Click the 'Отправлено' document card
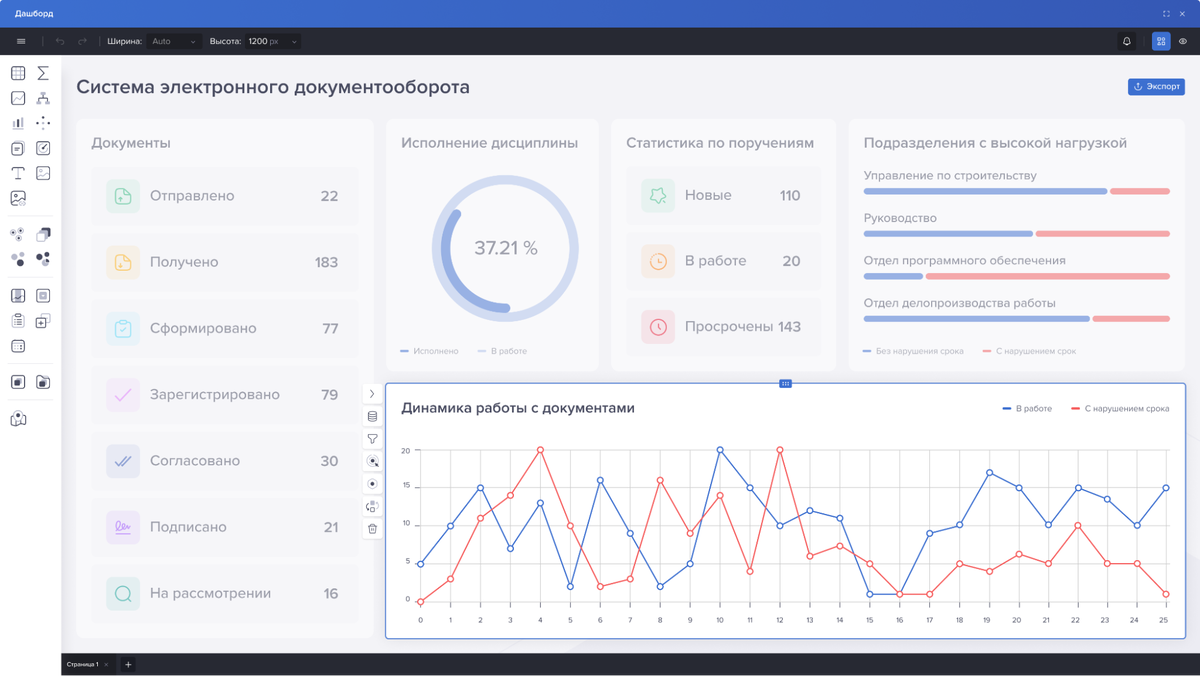 click(225, 196)
